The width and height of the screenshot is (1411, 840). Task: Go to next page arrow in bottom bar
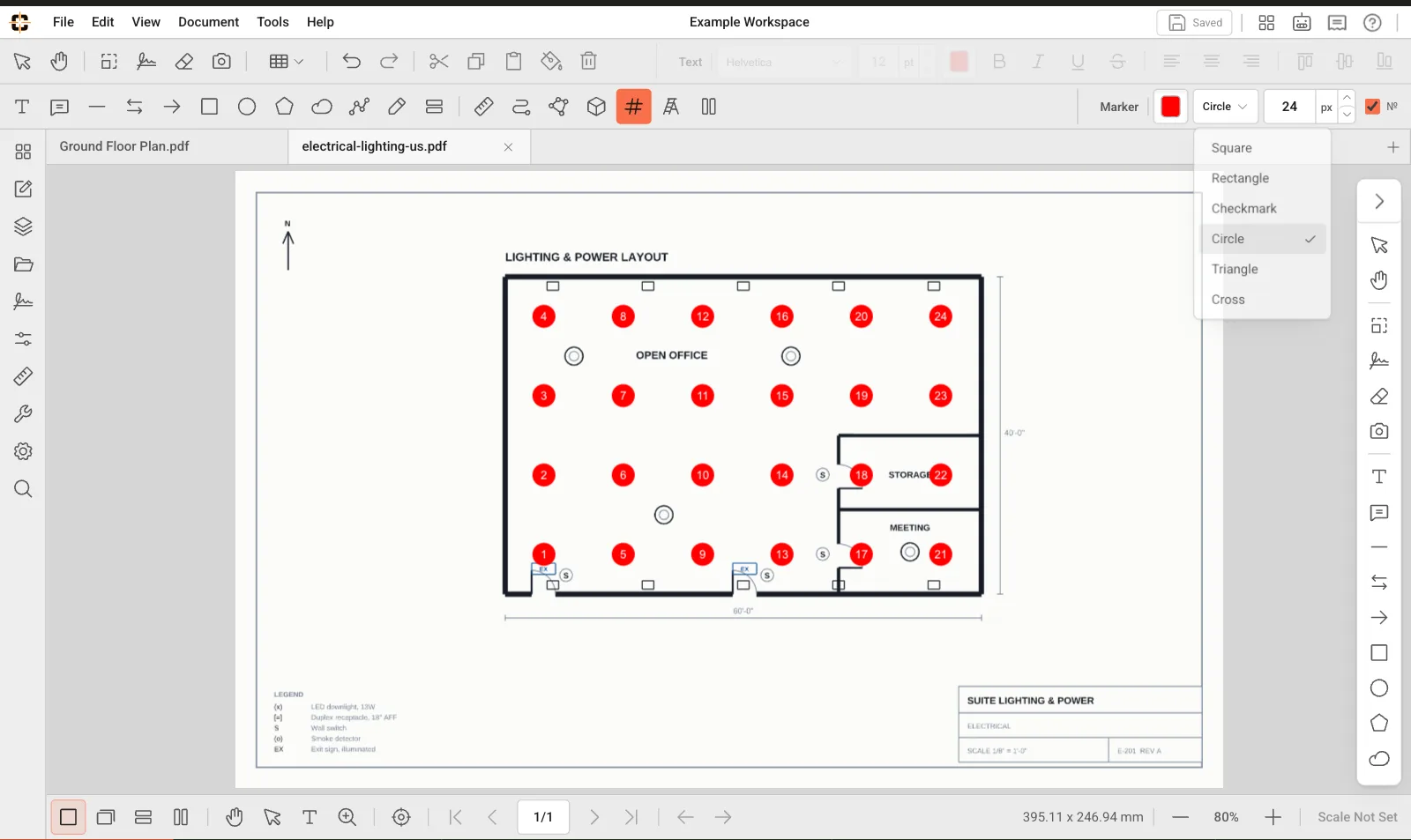(x=594, y=817)
